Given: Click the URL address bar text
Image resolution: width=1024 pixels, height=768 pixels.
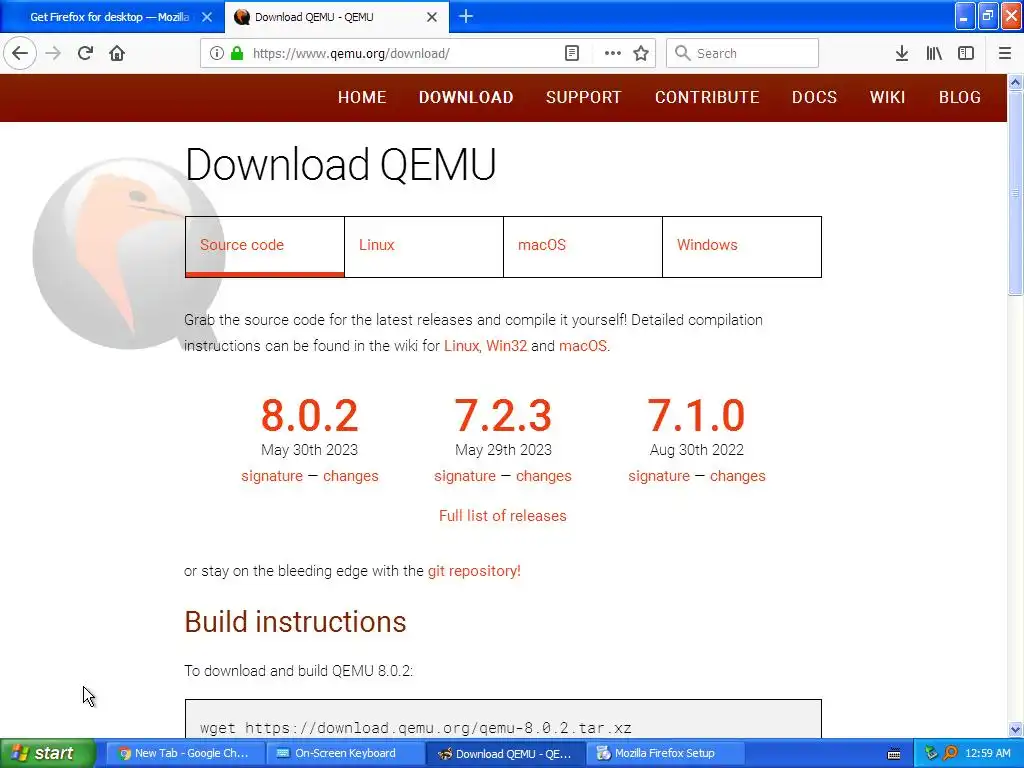Looking at the screenshot, I should pos(351,54).
